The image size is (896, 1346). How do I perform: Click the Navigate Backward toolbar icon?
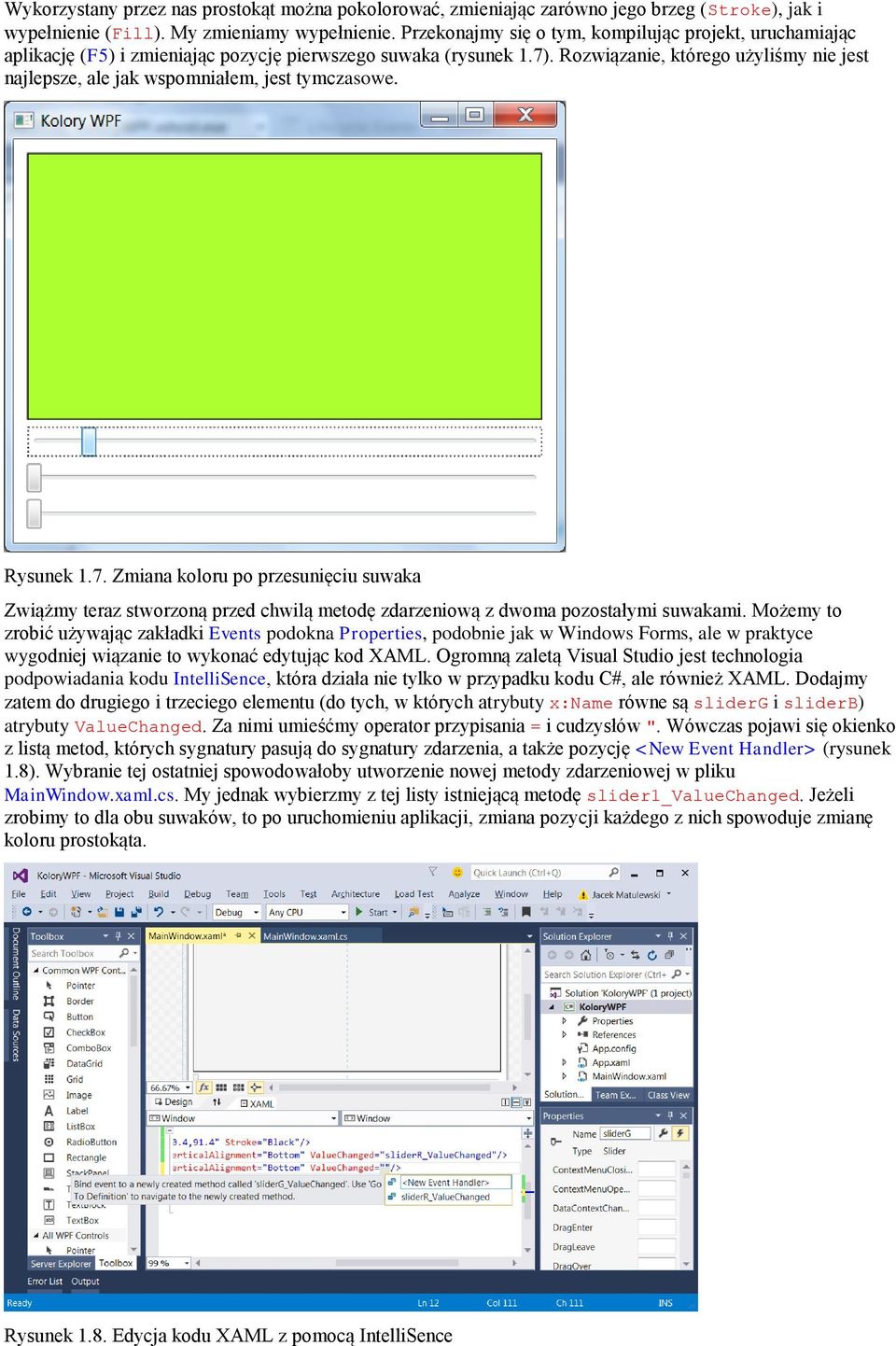26,912
